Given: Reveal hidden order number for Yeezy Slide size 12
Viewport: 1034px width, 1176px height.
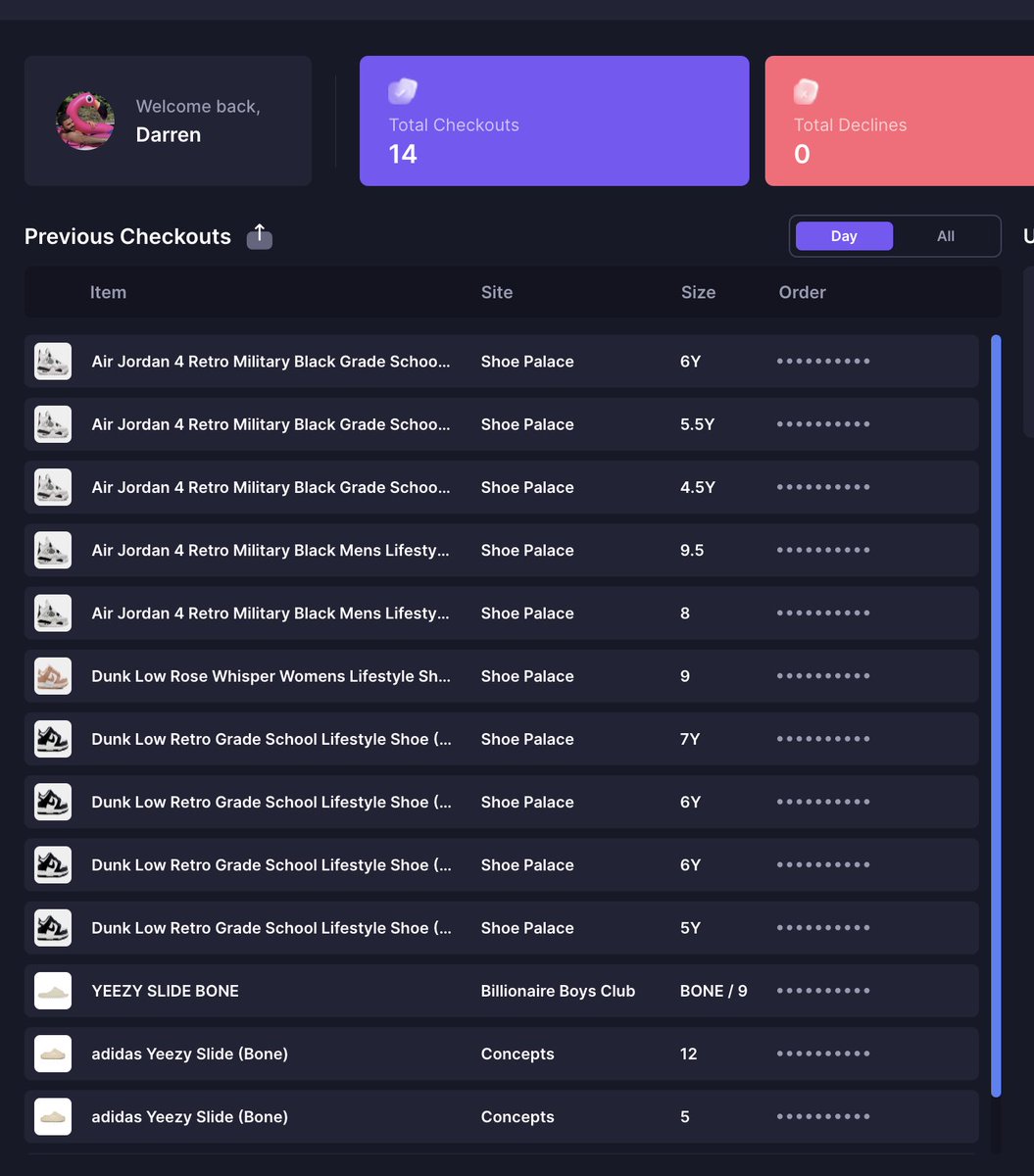Looking at the screenshot, I should [823, 1053].
